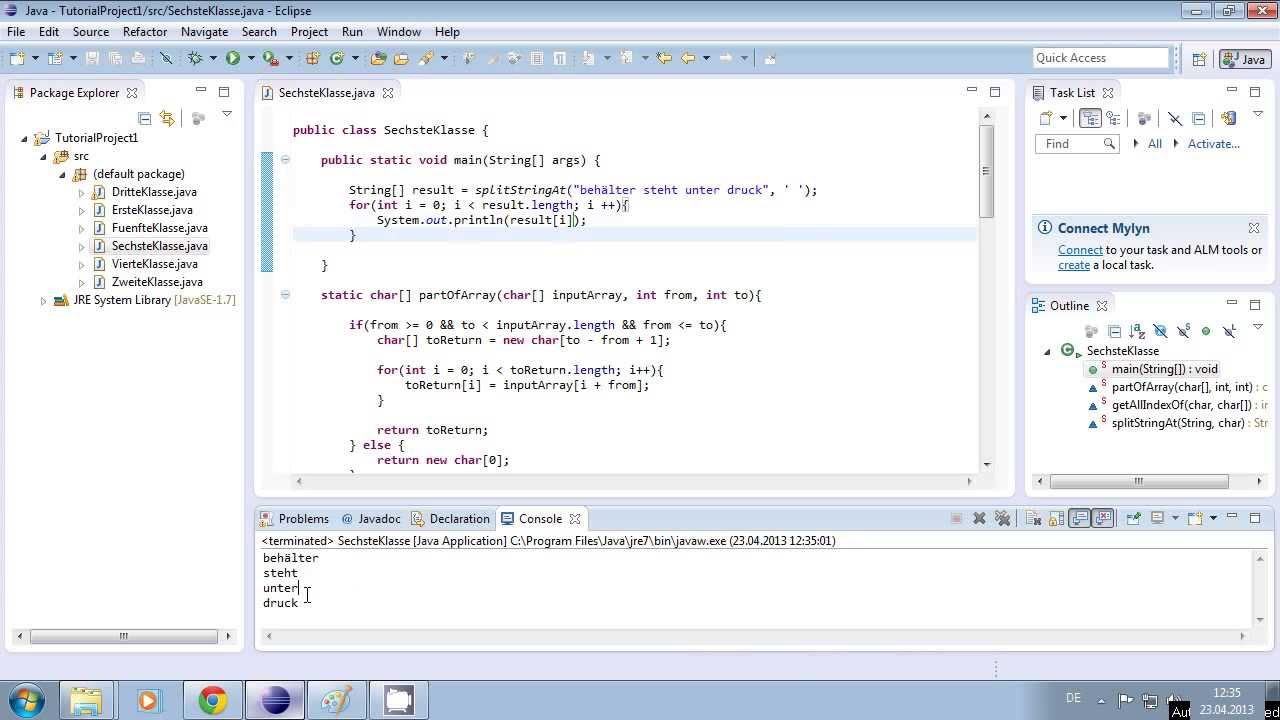1280x720 pixels.
Task: Toggle Show Console When Standard Out Changes
Action: coord(1080,518)
